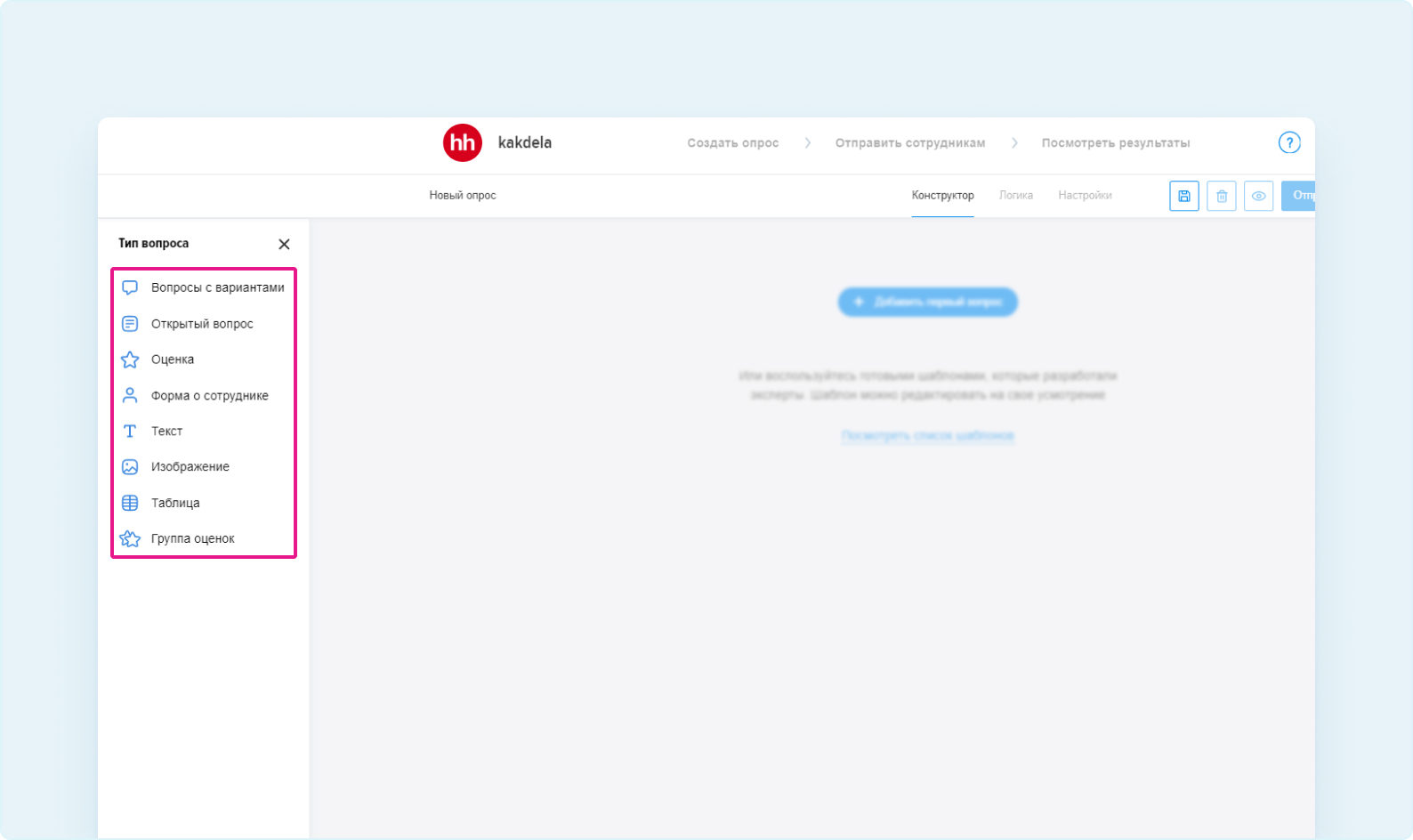
Task: Delete the survey with the trash icon
Action: [1222, 196]
